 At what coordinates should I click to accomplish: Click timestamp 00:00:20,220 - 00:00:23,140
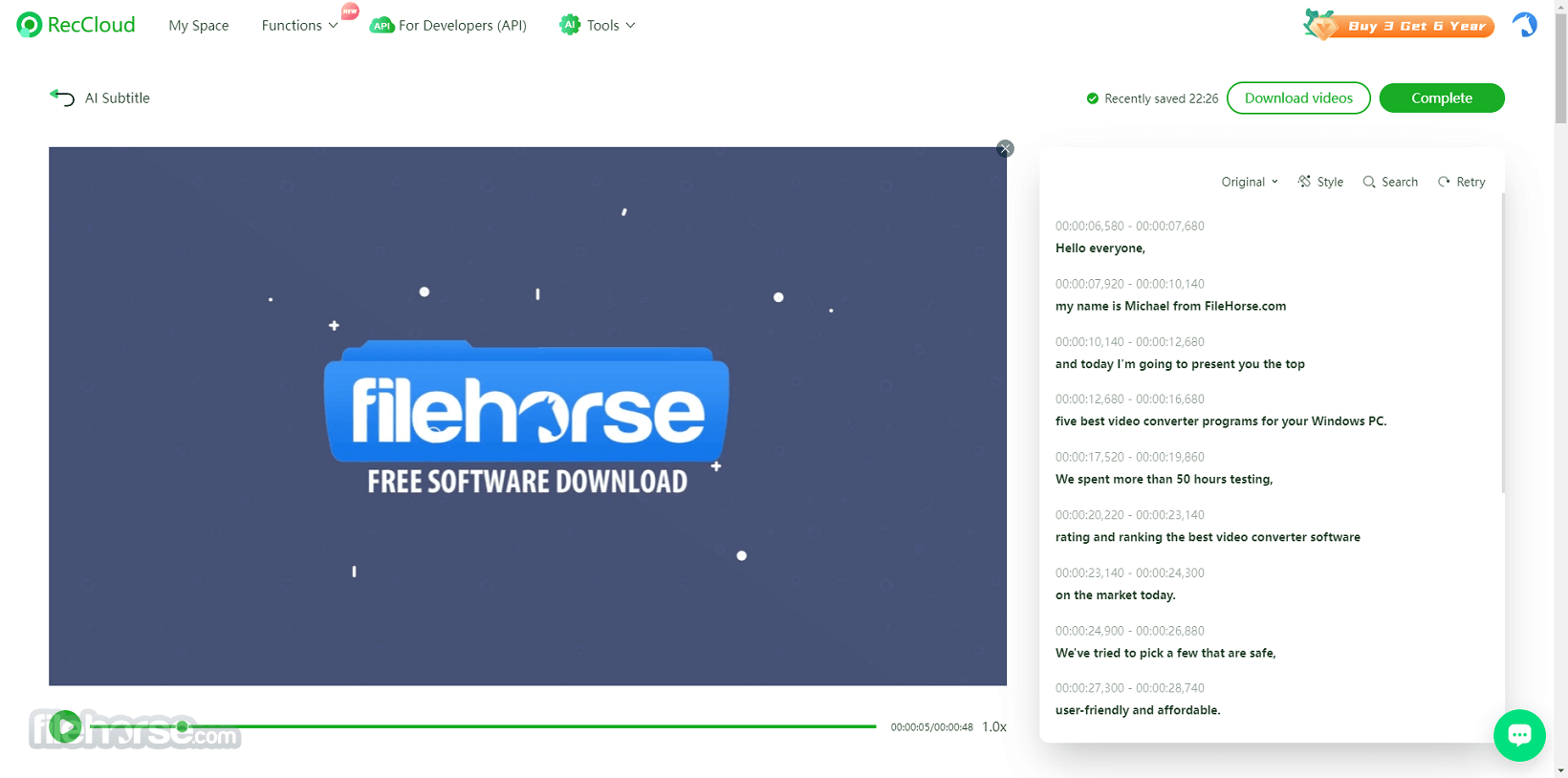pyautogui.click(x=1130, y=515)
